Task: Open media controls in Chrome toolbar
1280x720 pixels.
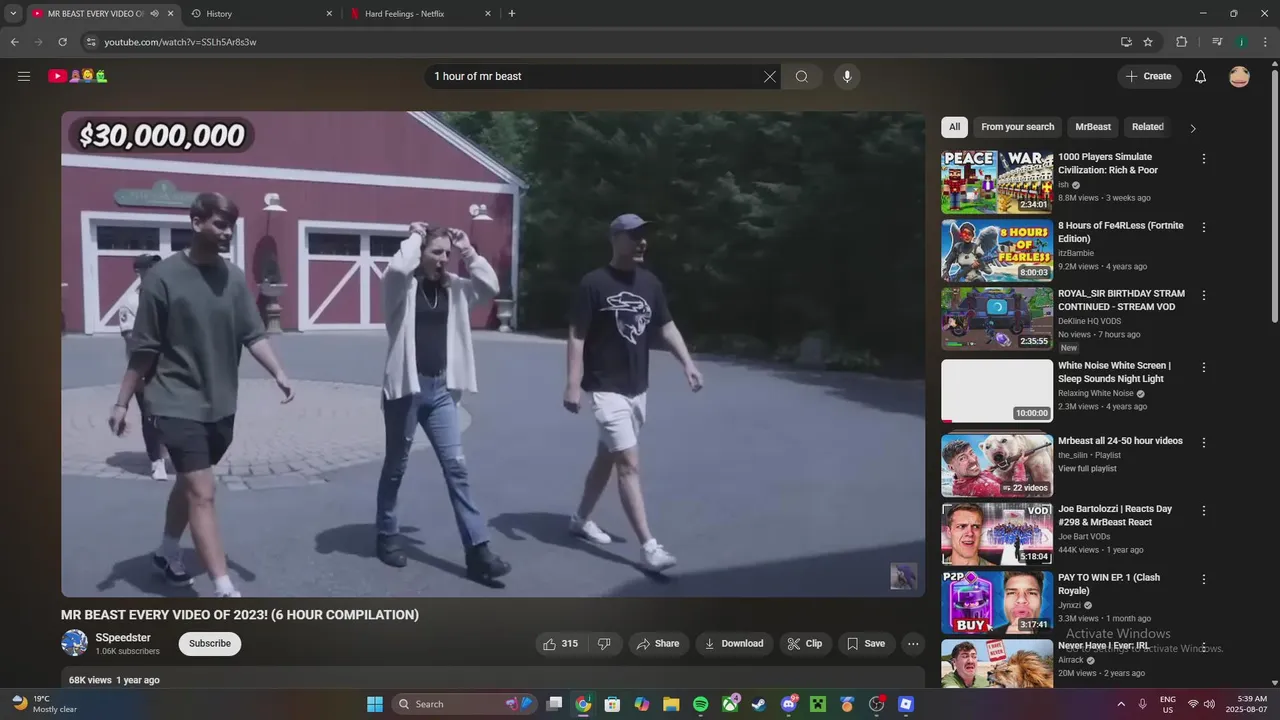Action: (1217, 42)
